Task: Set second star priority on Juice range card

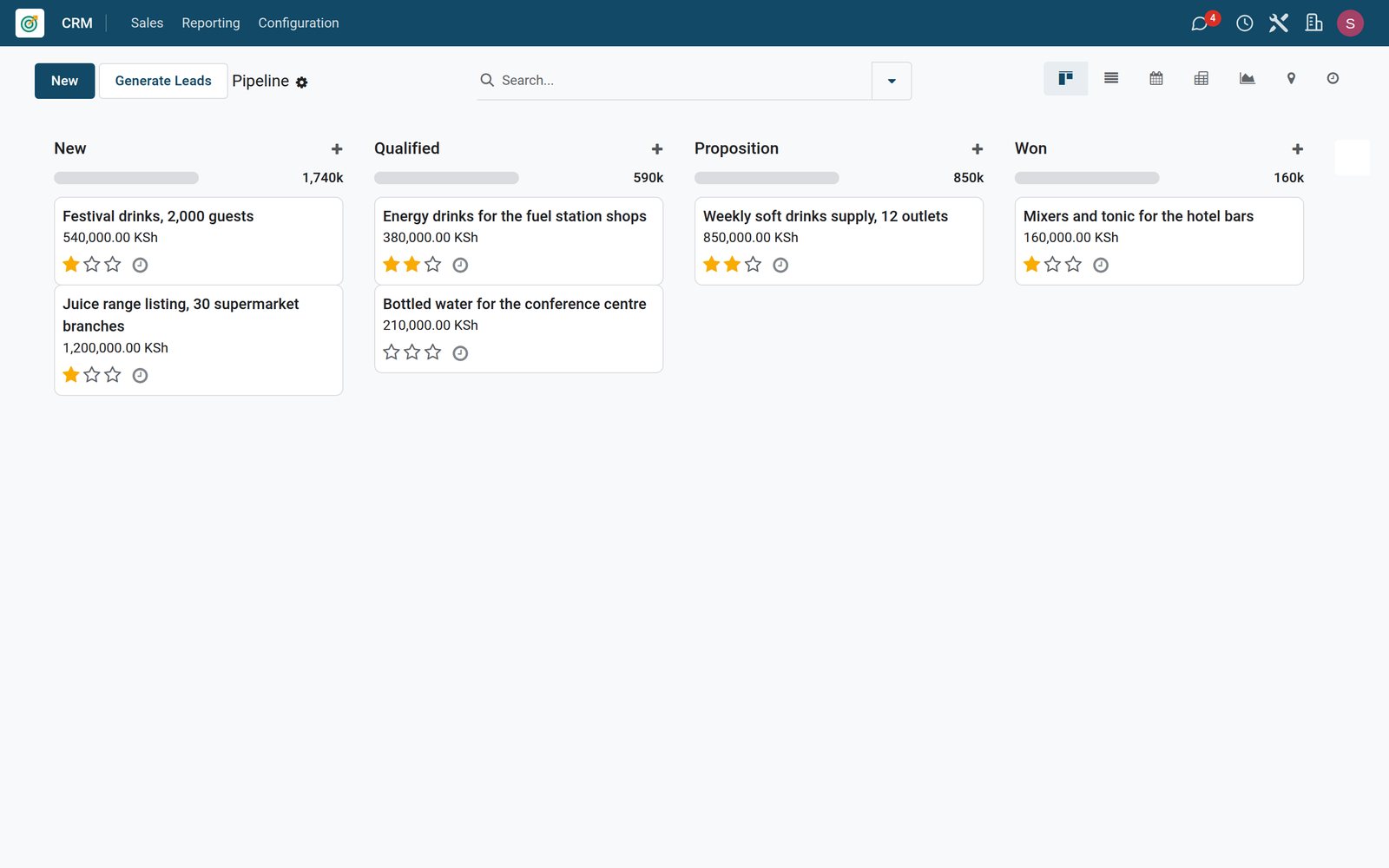Action: [x=92, y=375]
